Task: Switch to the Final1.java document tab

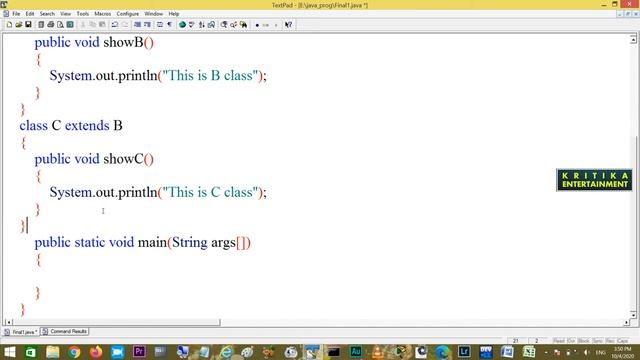Action: click(21, 332)
